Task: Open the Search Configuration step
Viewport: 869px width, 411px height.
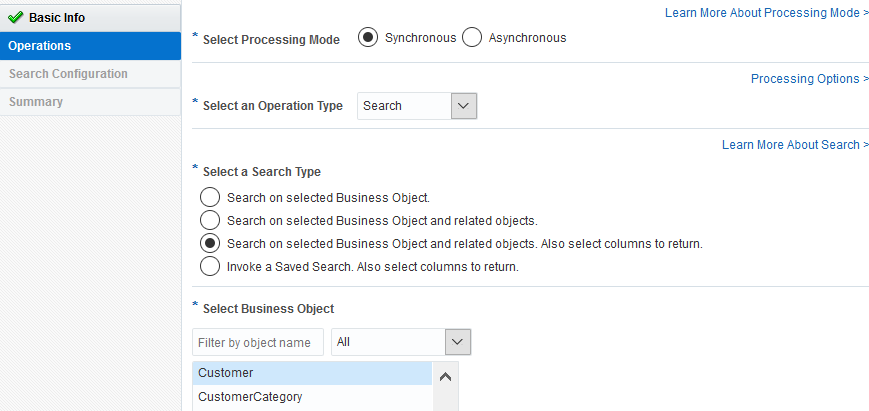Action: pos(68,74)
